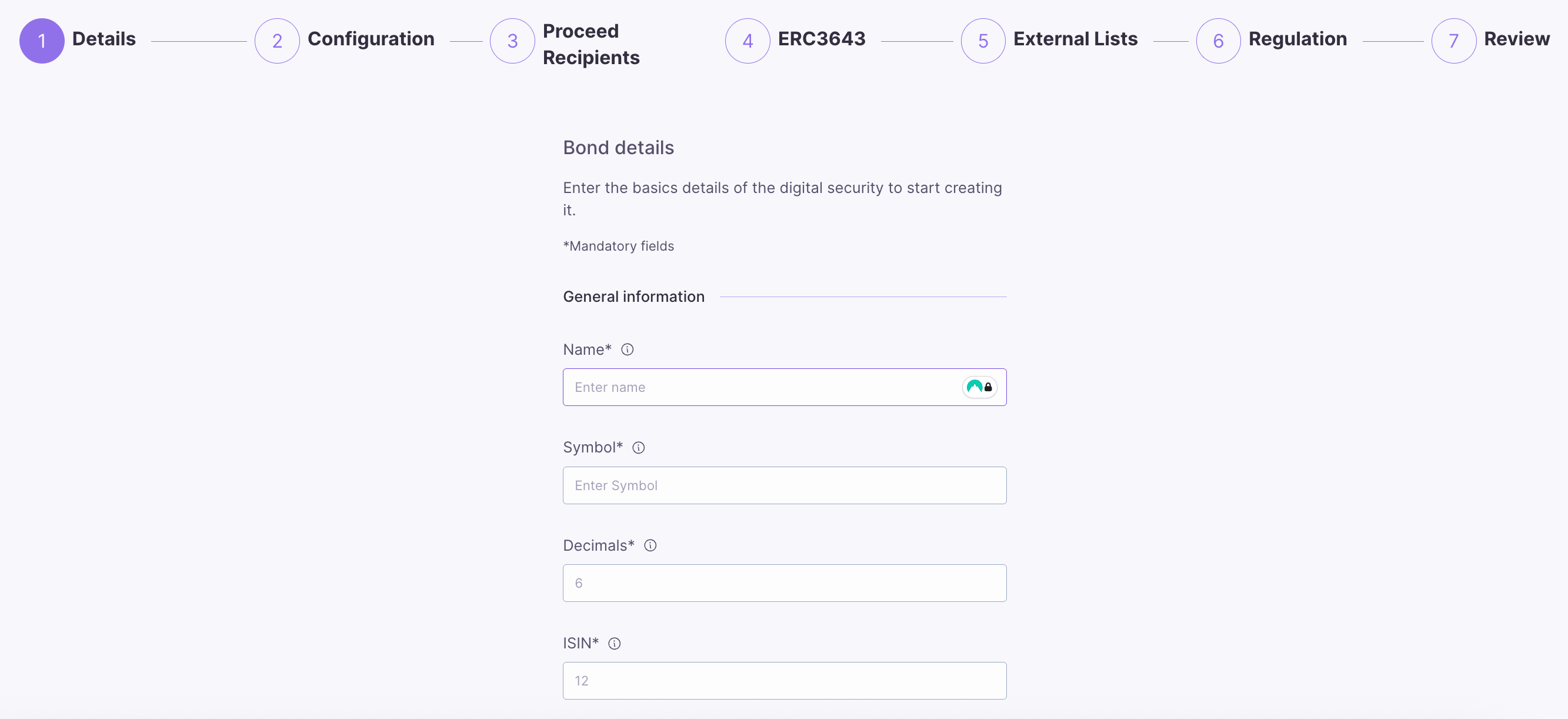
Task: Click the Decimals field info icon
Action: (650, 545)
